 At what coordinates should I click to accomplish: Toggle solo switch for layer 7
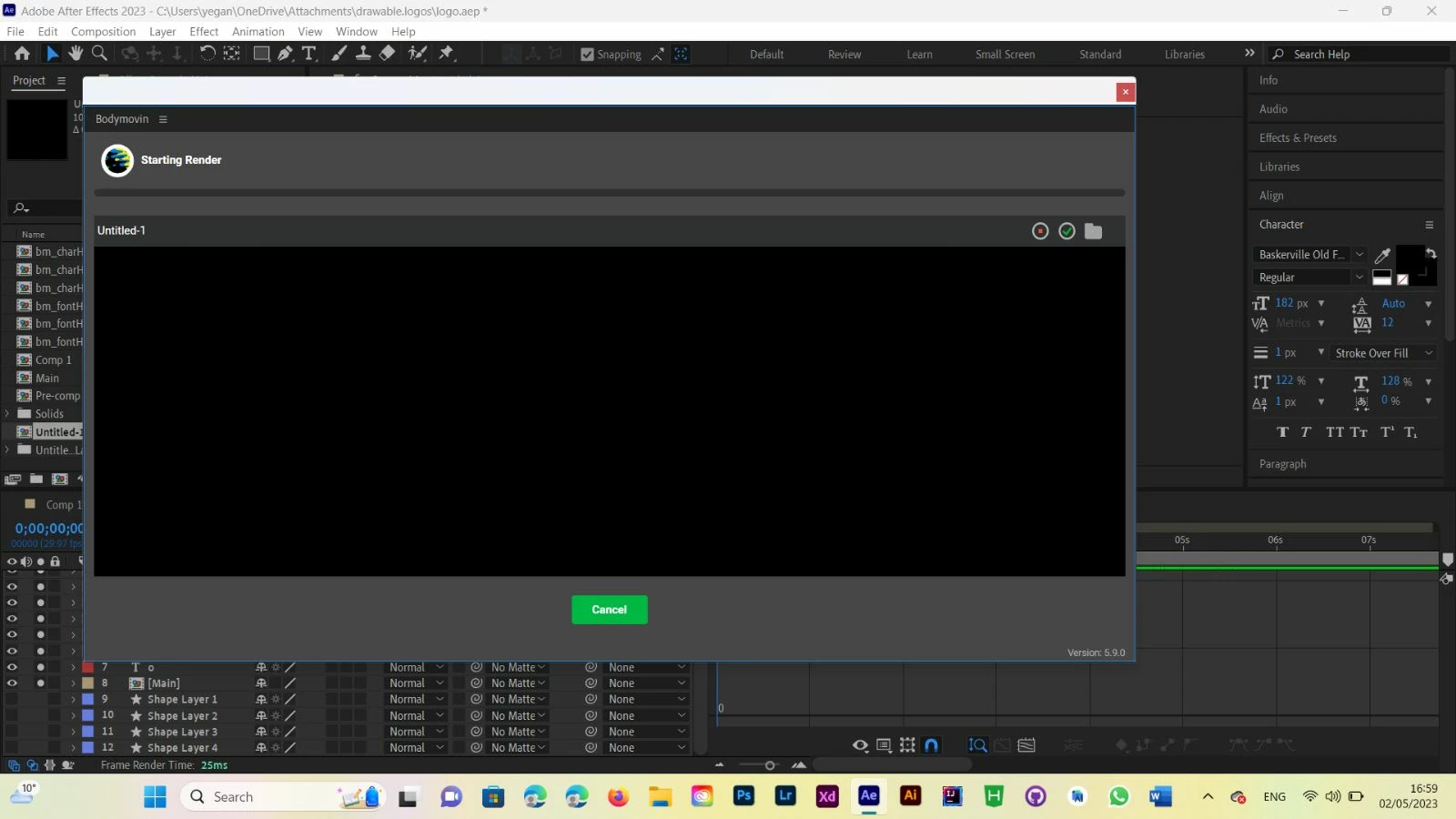pyautogui.click(x=40, y=667)
